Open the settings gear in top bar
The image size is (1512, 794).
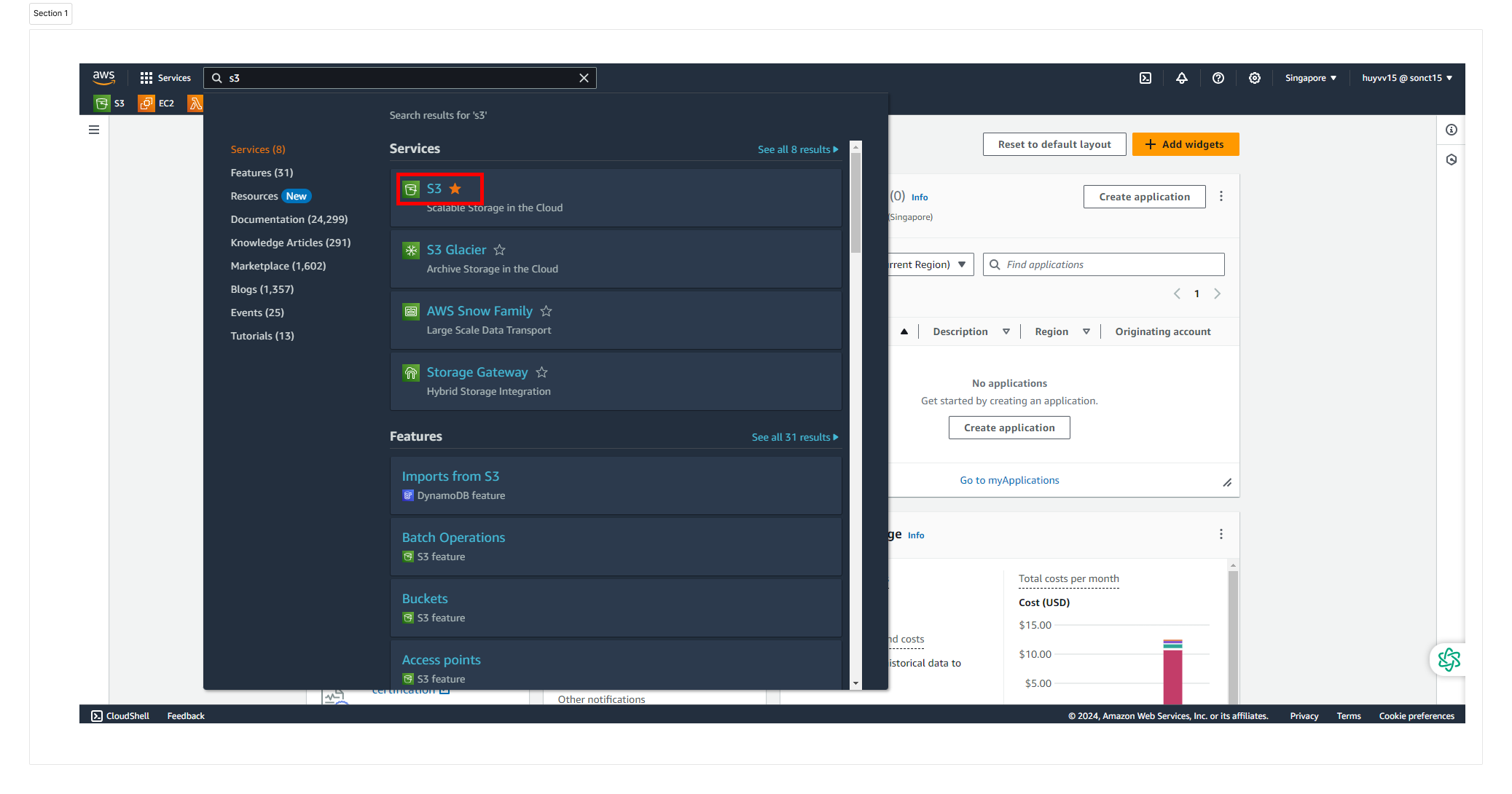pos(1255,78)
